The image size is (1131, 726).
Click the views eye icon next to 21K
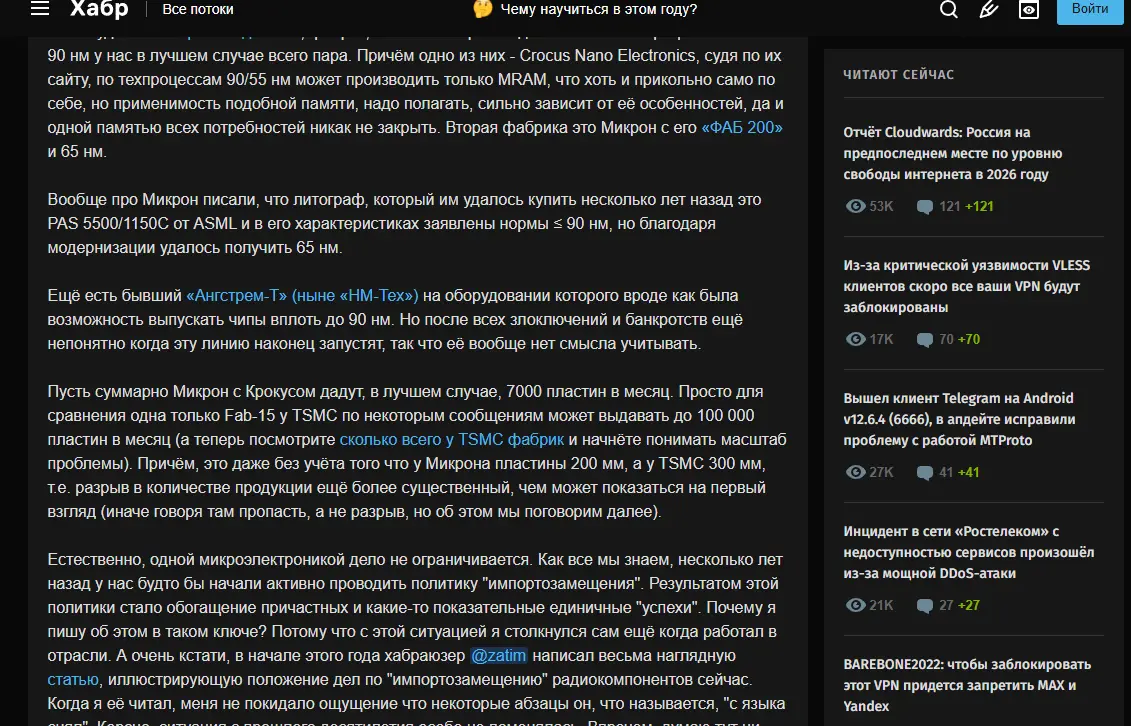coord(855,605)
